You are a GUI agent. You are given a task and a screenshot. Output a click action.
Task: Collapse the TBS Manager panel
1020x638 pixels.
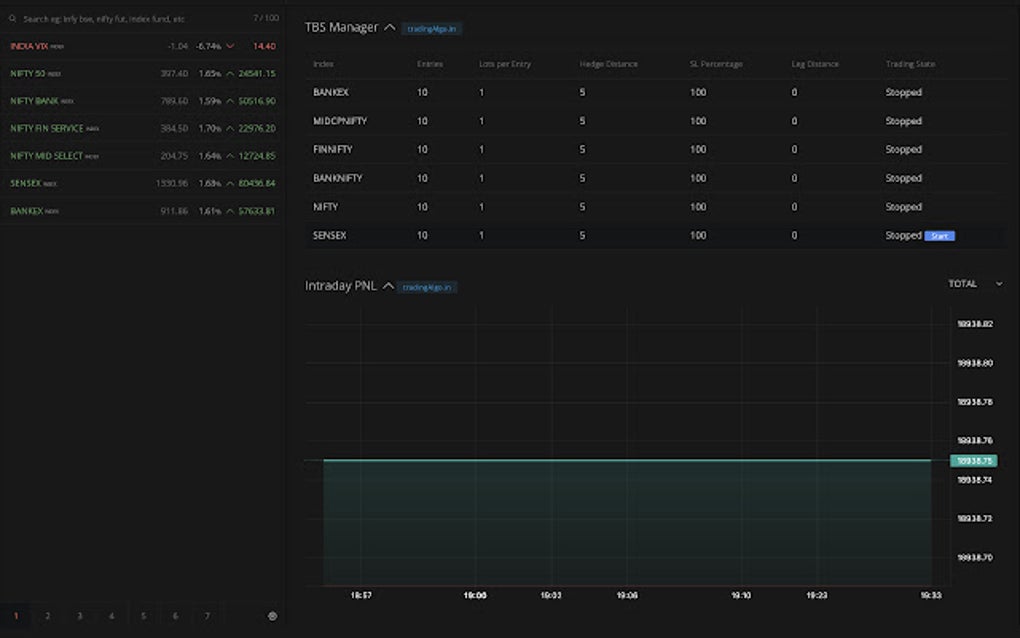click(x=389, y=28)
